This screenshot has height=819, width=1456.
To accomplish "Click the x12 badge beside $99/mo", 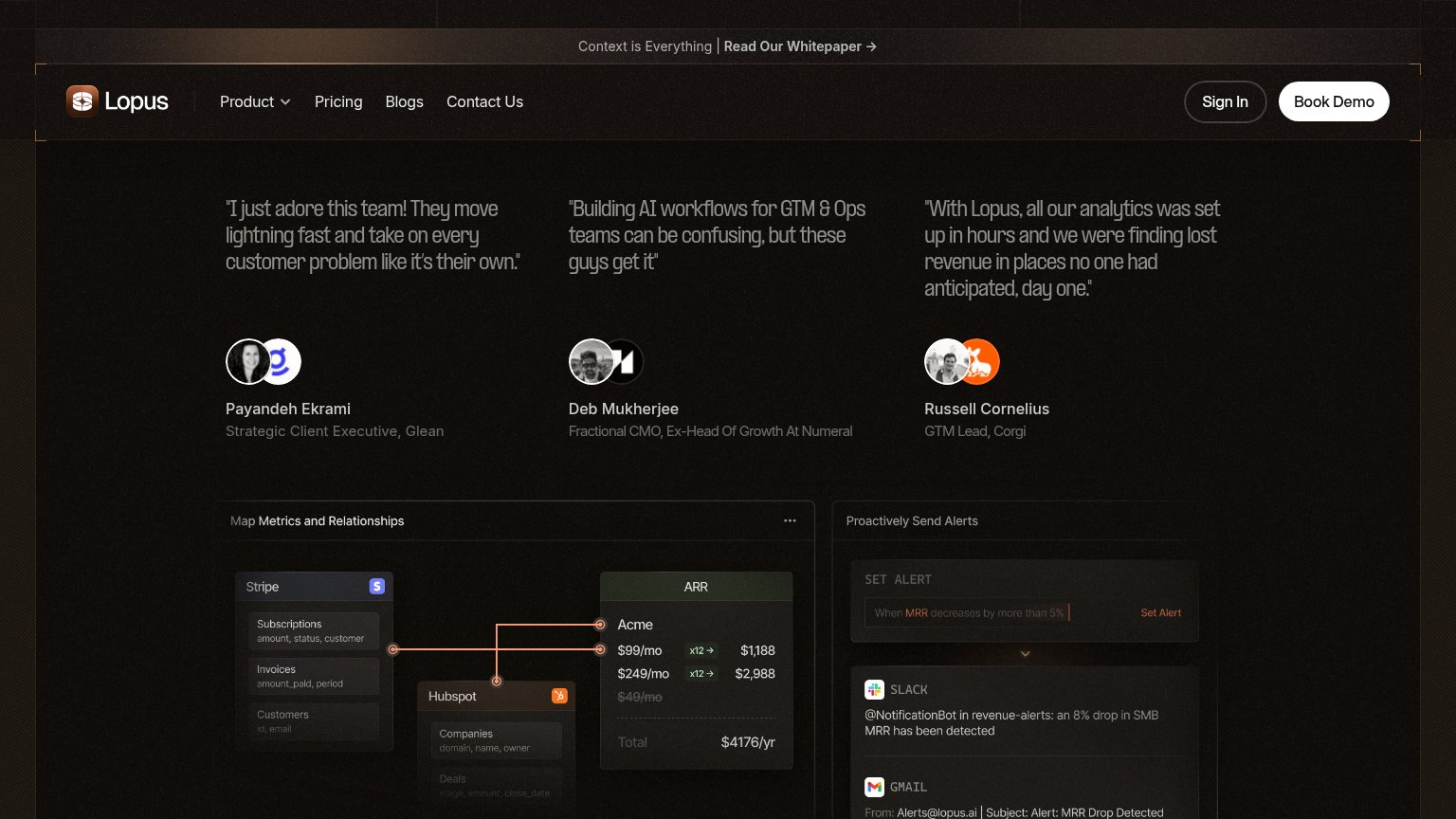I will tap(701, 650).
